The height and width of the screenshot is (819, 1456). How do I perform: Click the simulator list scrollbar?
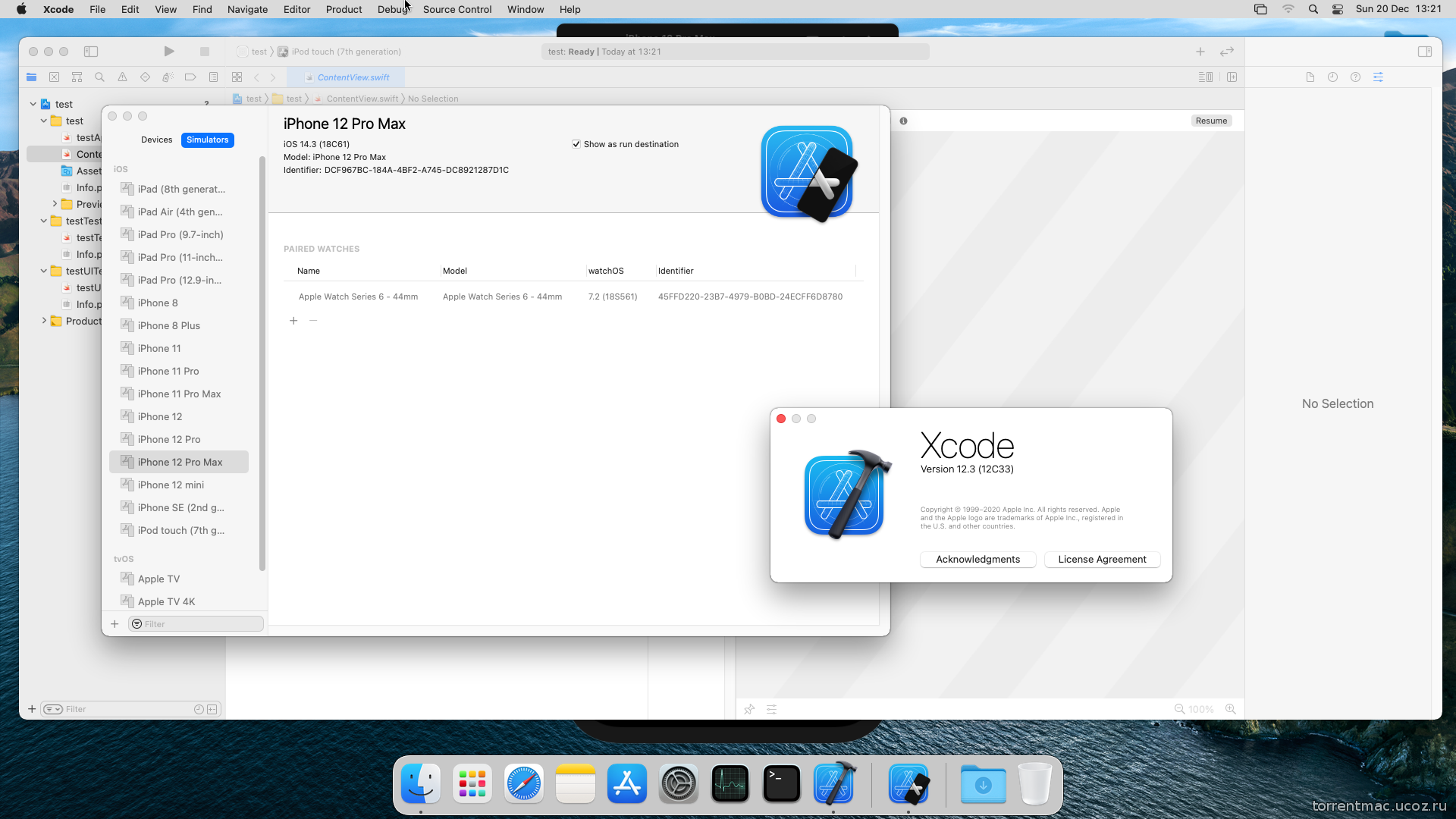pyautogui.click(x=262, y=363)
